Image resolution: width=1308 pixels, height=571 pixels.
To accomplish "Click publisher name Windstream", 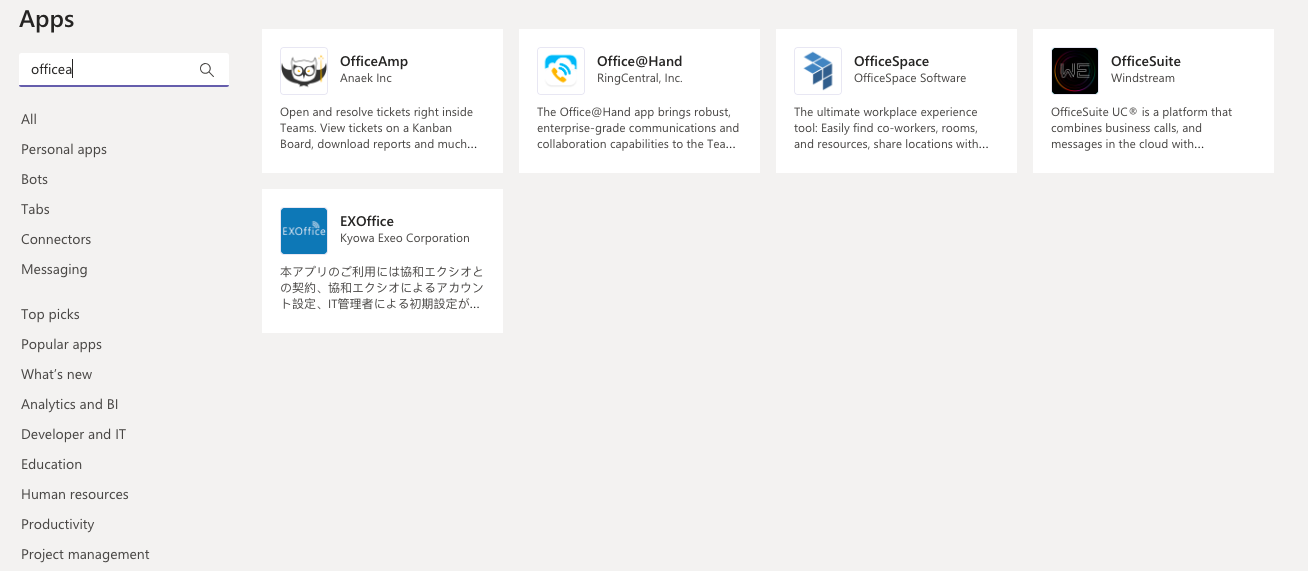I will 1143,78.
